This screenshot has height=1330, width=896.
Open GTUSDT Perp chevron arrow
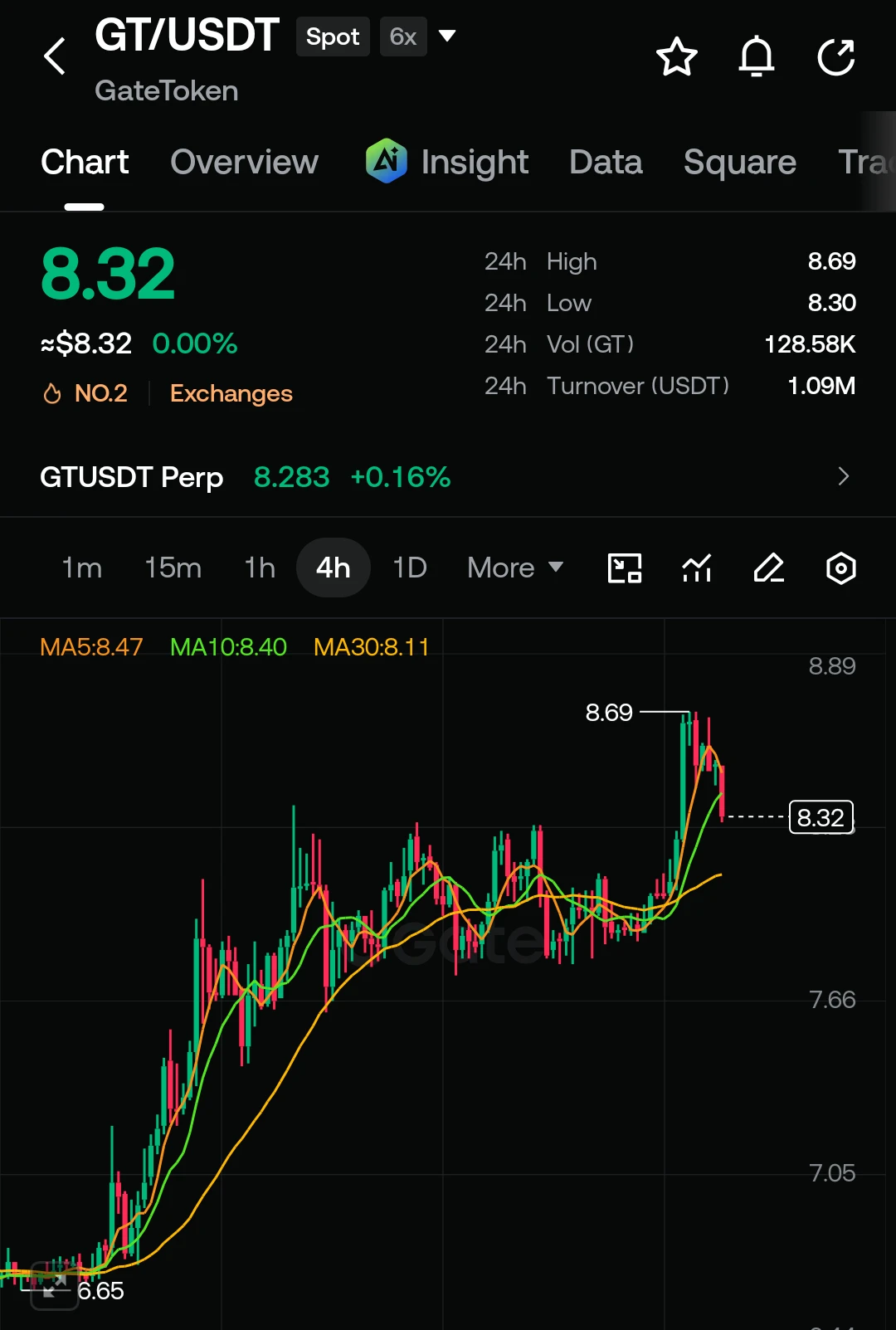(x=844, y=476)
